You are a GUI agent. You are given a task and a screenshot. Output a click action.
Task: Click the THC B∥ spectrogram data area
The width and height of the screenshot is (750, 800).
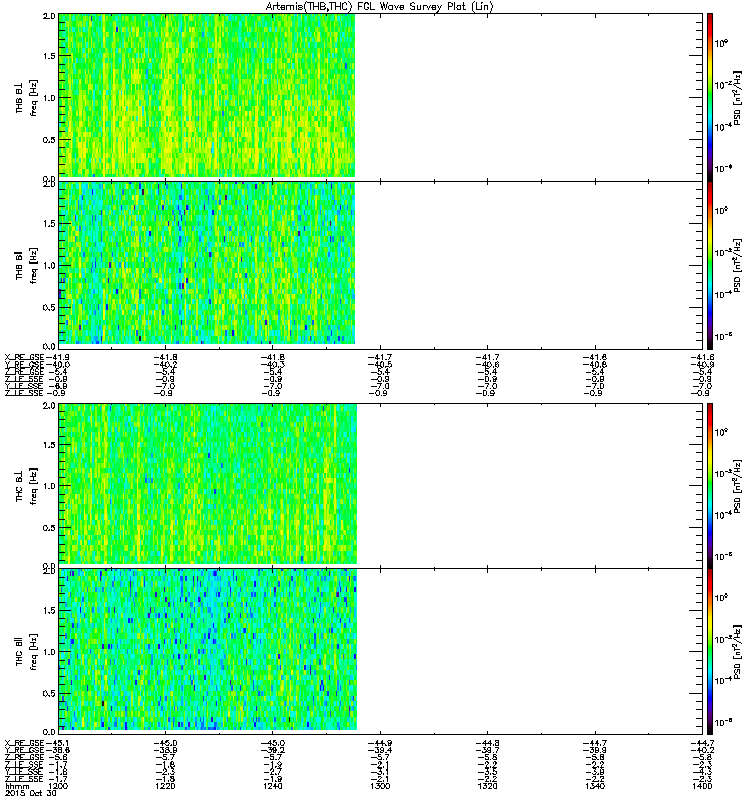tap(208, 649)
